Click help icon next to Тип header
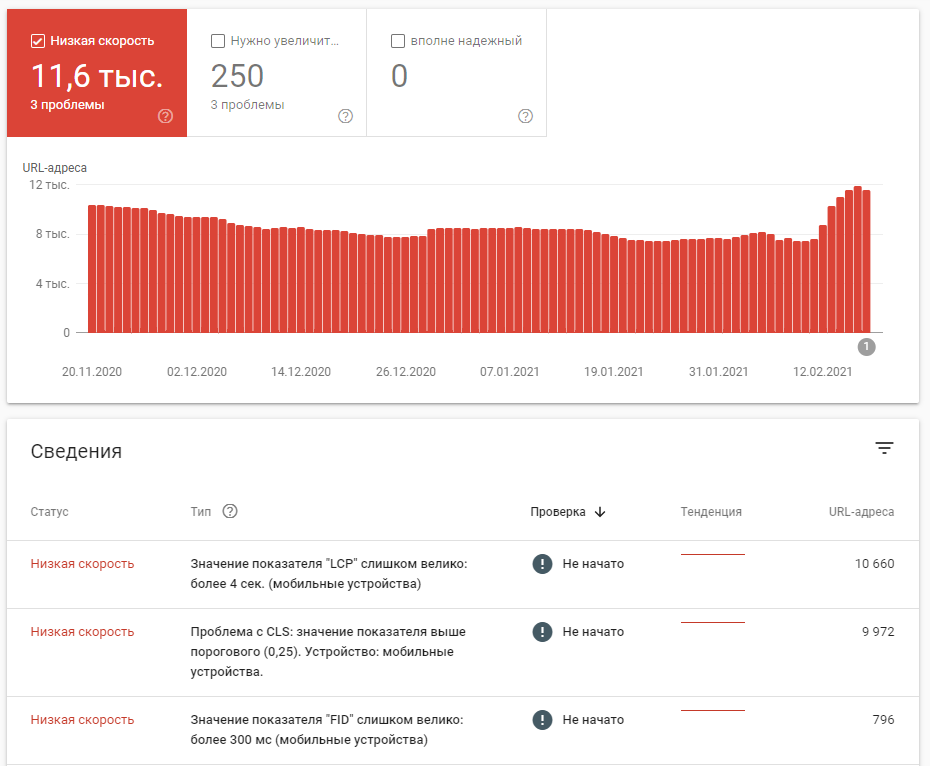 point(230,511)
